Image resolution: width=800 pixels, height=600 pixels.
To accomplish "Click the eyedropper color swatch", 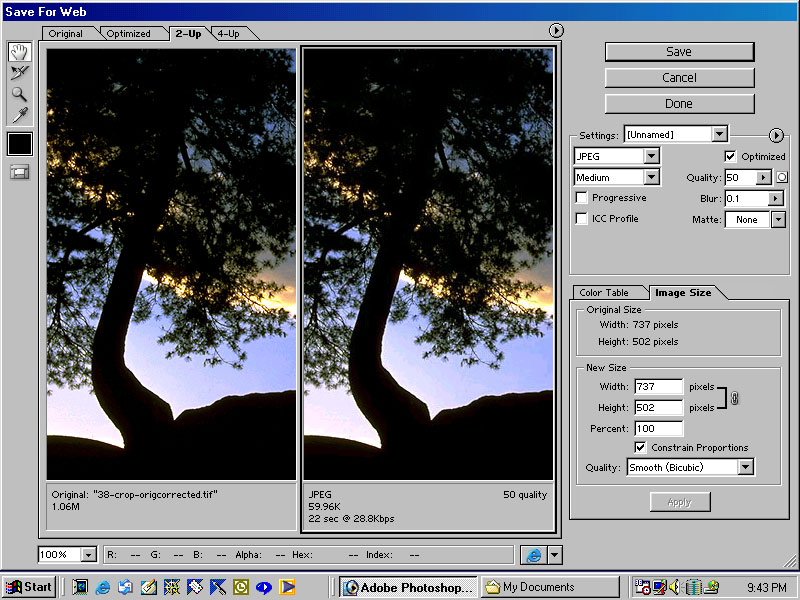I will (x=19, y=144).
